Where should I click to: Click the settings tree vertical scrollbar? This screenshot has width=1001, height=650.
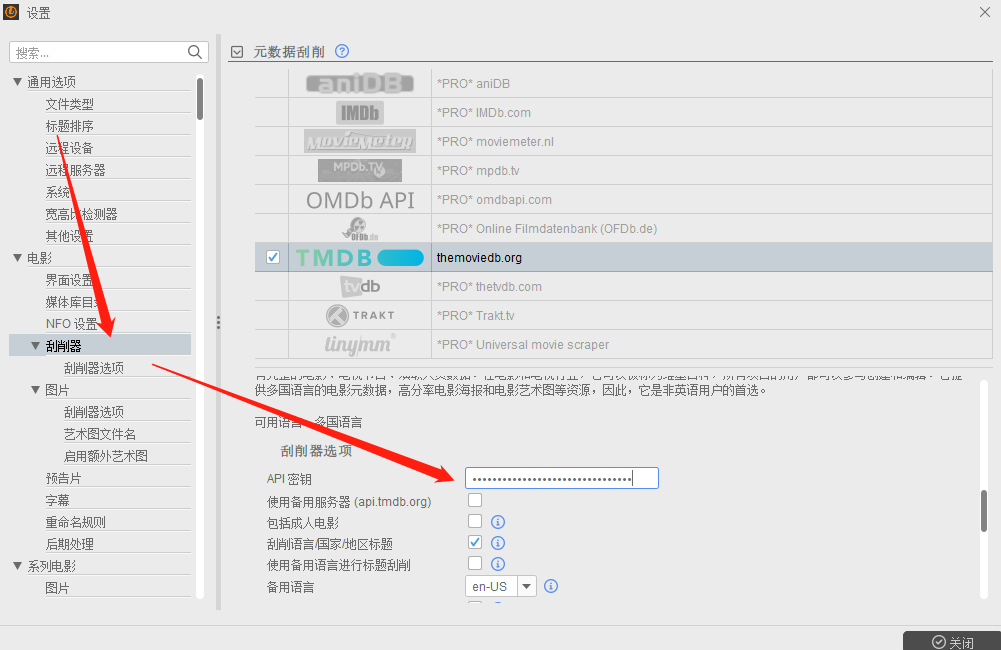[200, 99]
